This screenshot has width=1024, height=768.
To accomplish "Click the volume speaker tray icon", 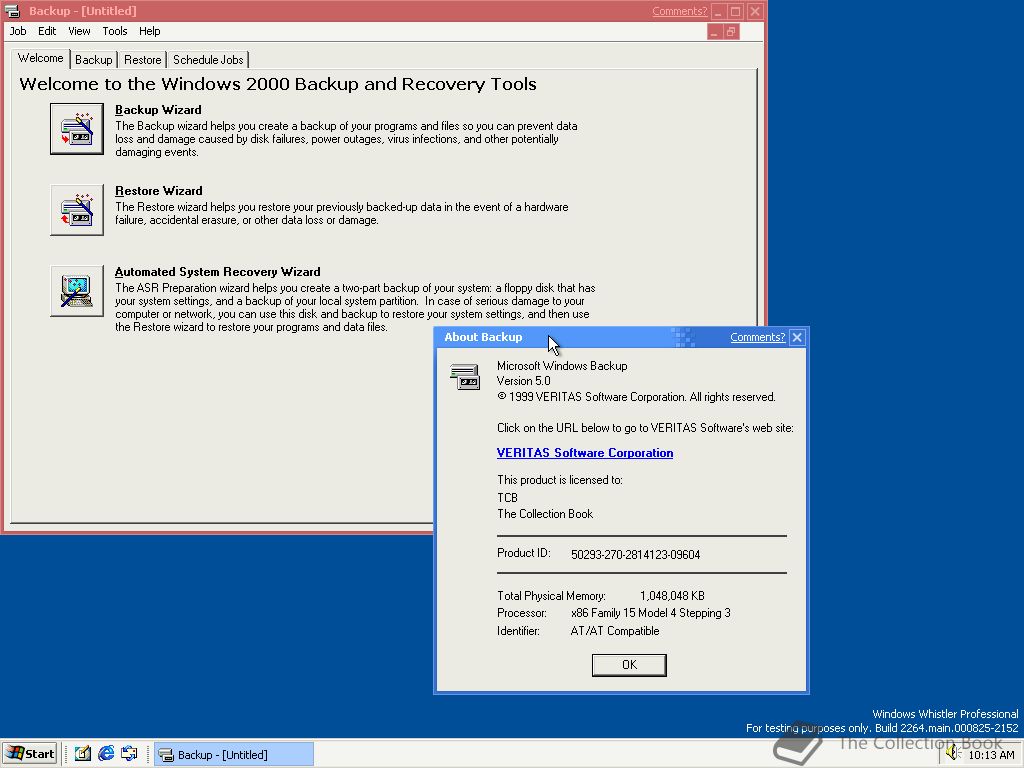I will 952,753.
